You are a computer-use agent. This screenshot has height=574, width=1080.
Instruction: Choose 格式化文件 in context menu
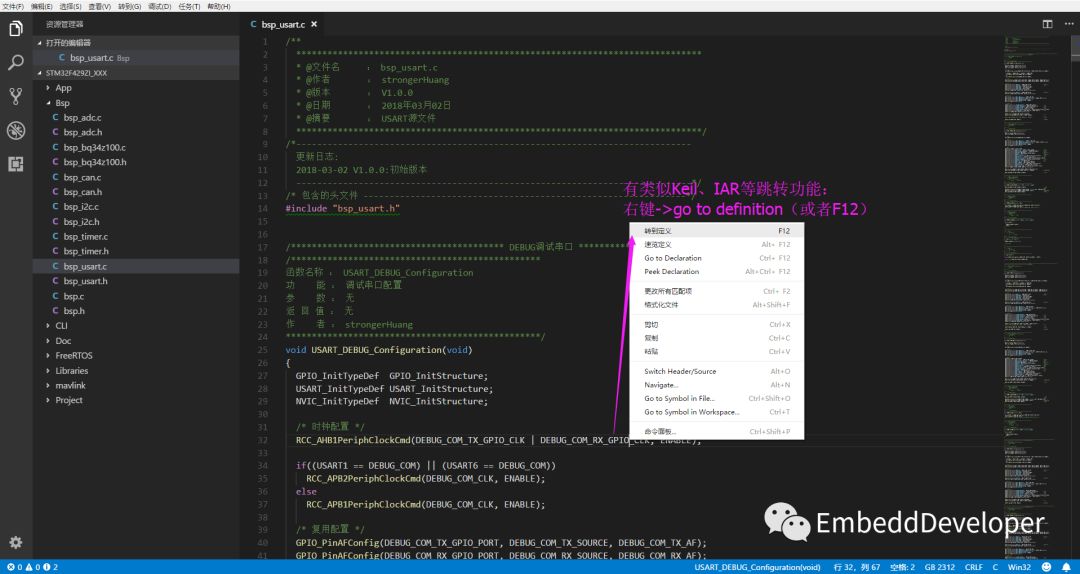point(716,305)
